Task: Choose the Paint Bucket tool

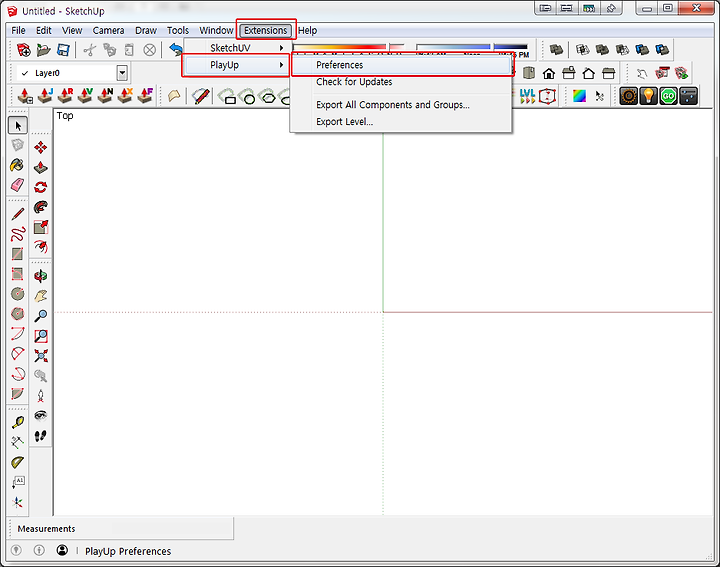Action: pos(17,165)
